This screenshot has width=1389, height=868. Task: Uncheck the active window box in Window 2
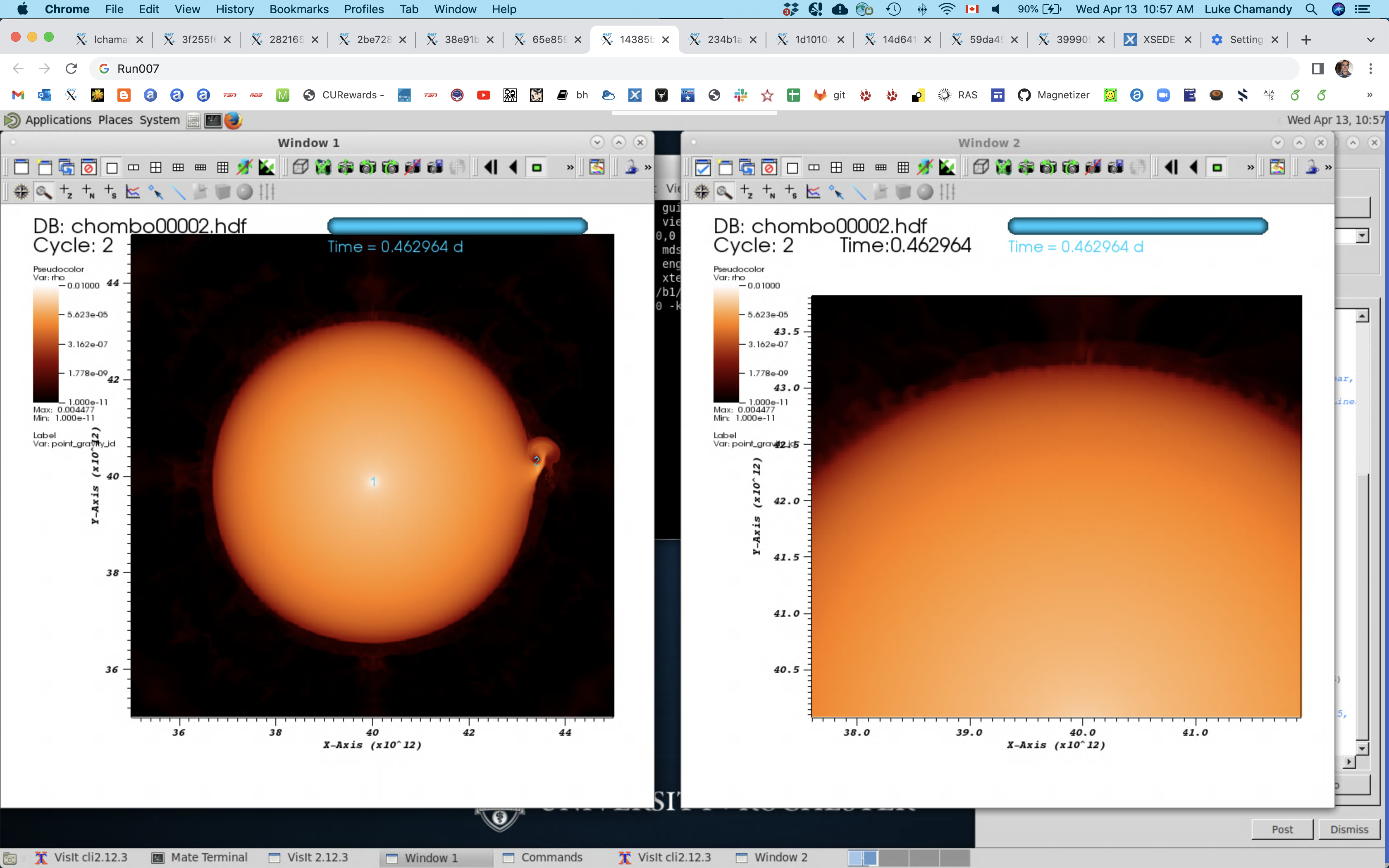click(702, 167)
